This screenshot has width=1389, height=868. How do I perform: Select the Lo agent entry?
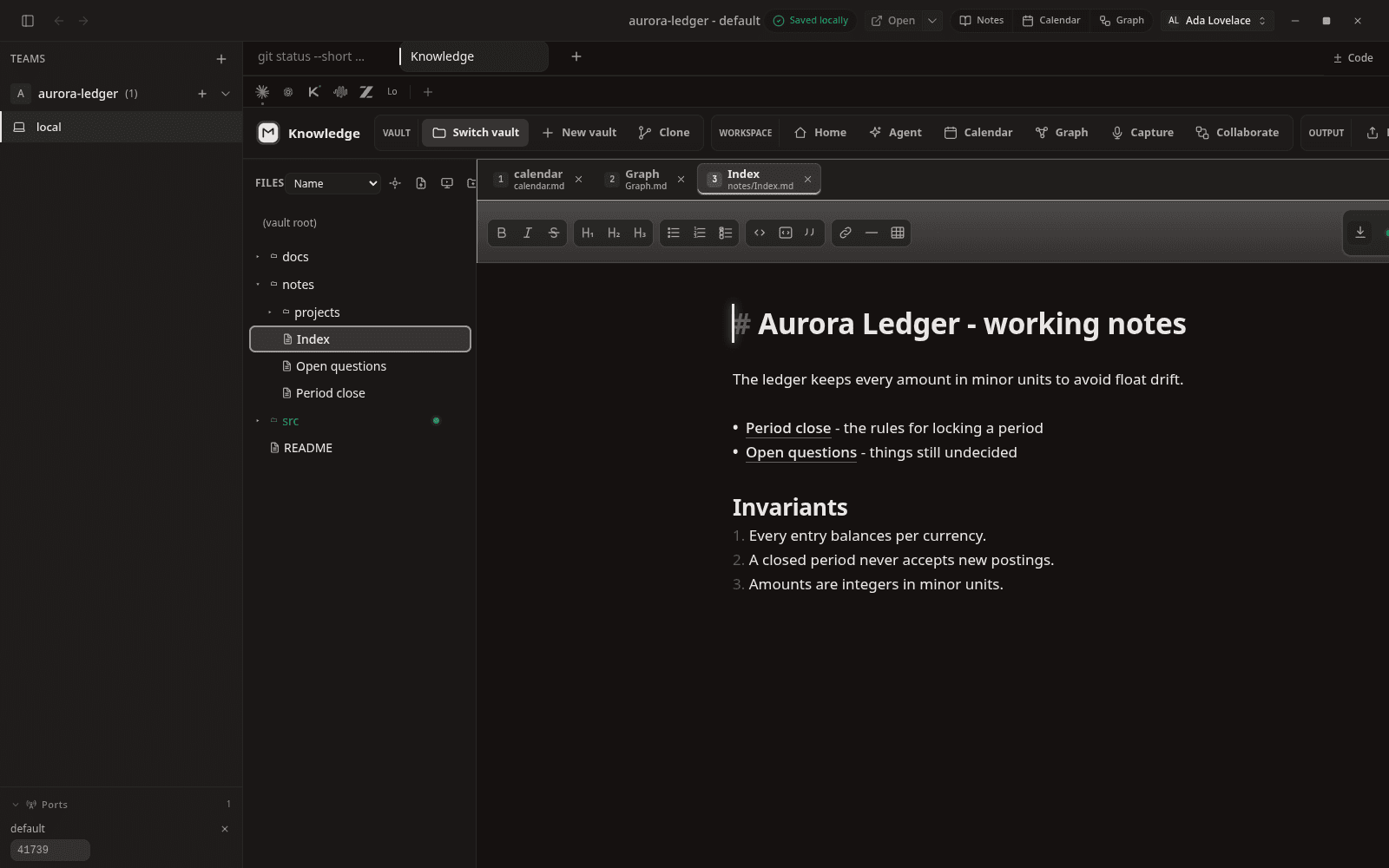pyautogui.click(x=392, y=92)
